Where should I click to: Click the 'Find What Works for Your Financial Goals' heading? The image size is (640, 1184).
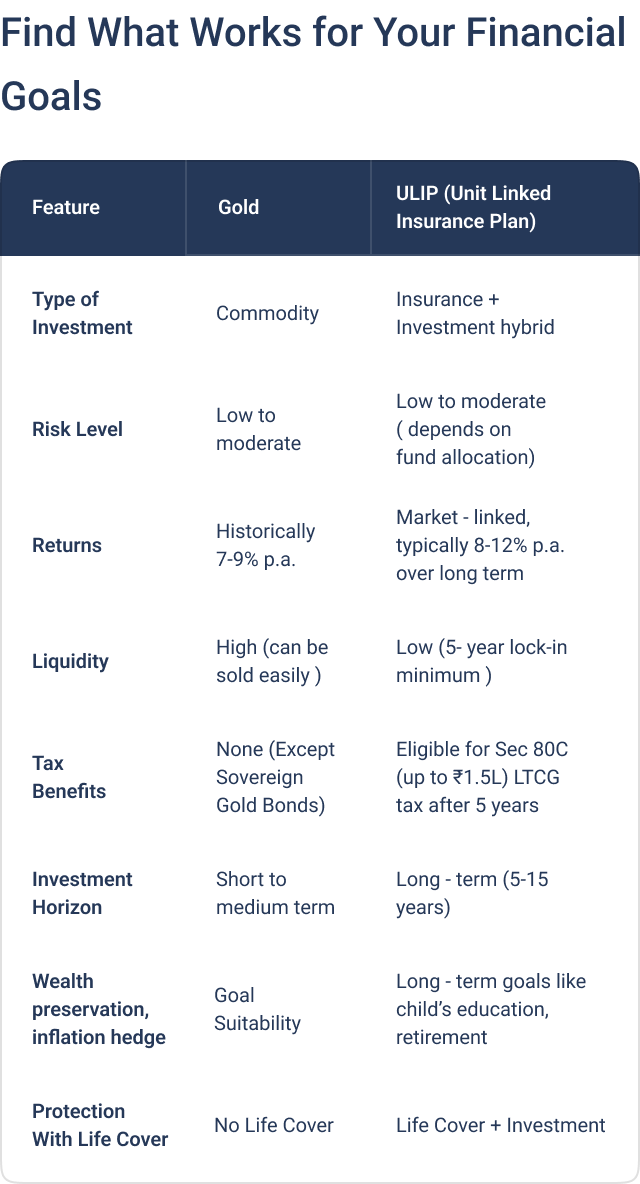tap(313, 64)
